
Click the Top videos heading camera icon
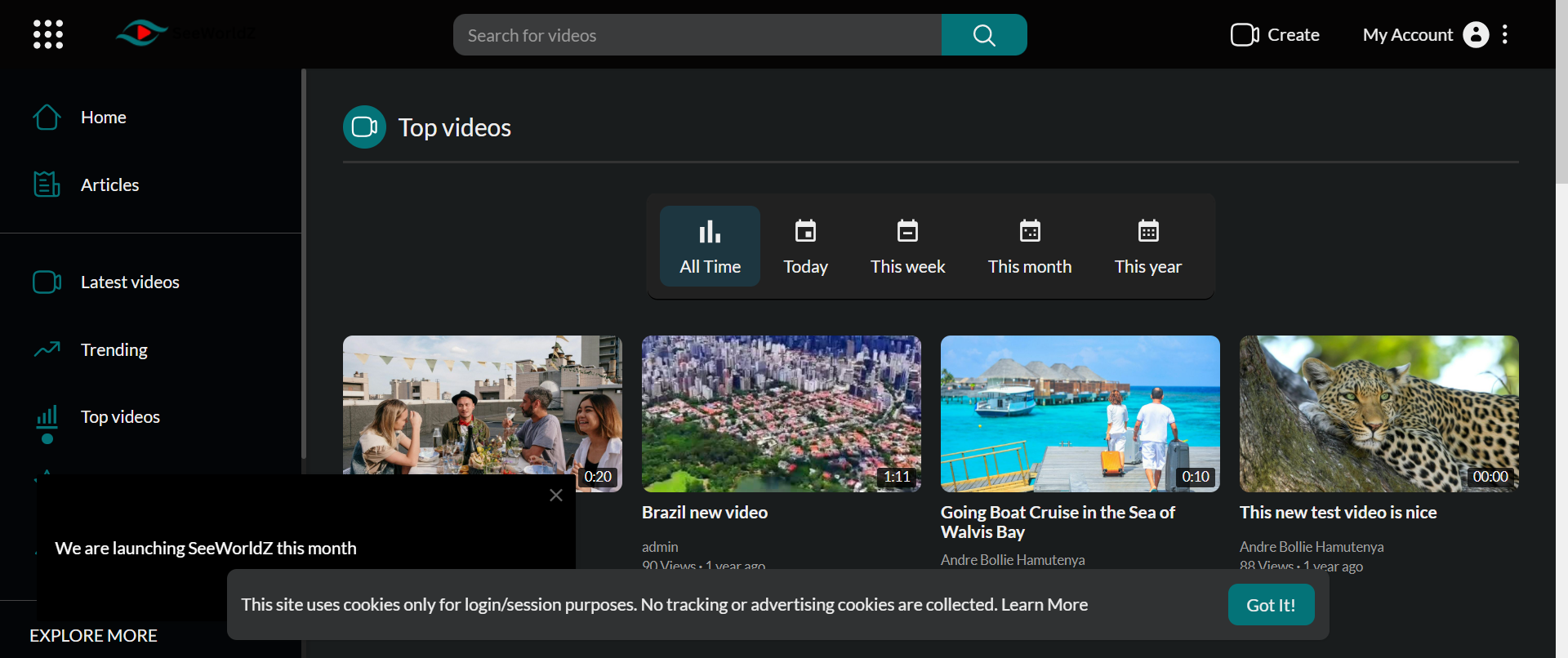[x=364, y=127]
